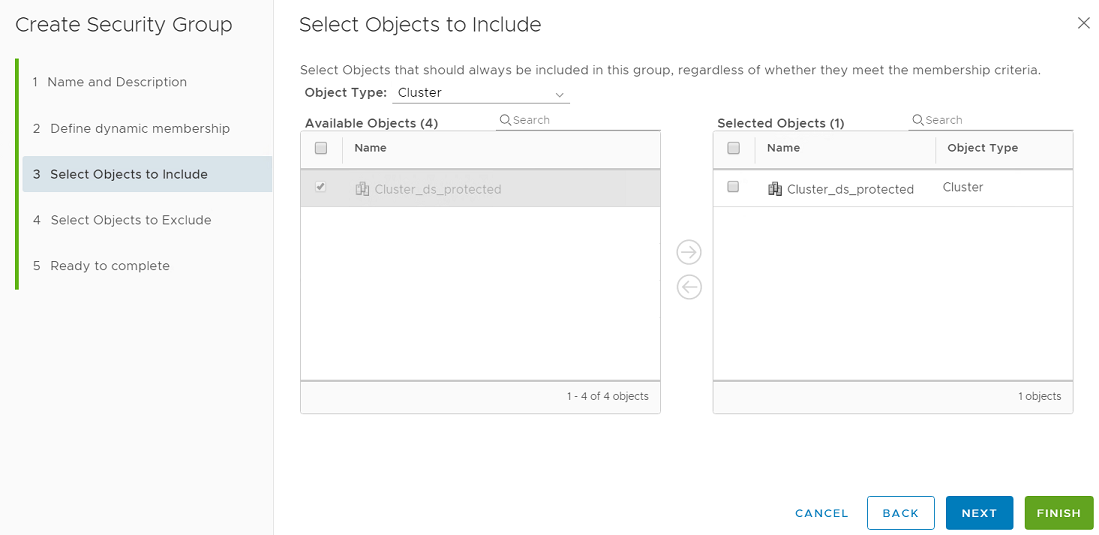The height and width of the screenshot is (535, 1099).
Task: Click the right arrow move-to-selected icon
Action: coord(689,252)
